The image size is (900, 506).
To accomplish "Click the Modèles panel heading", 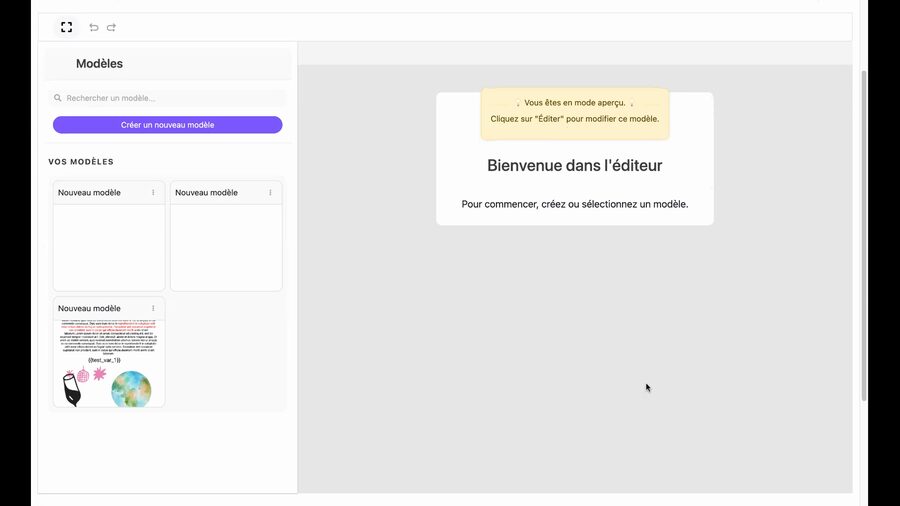I will click(x=99, y=64).
